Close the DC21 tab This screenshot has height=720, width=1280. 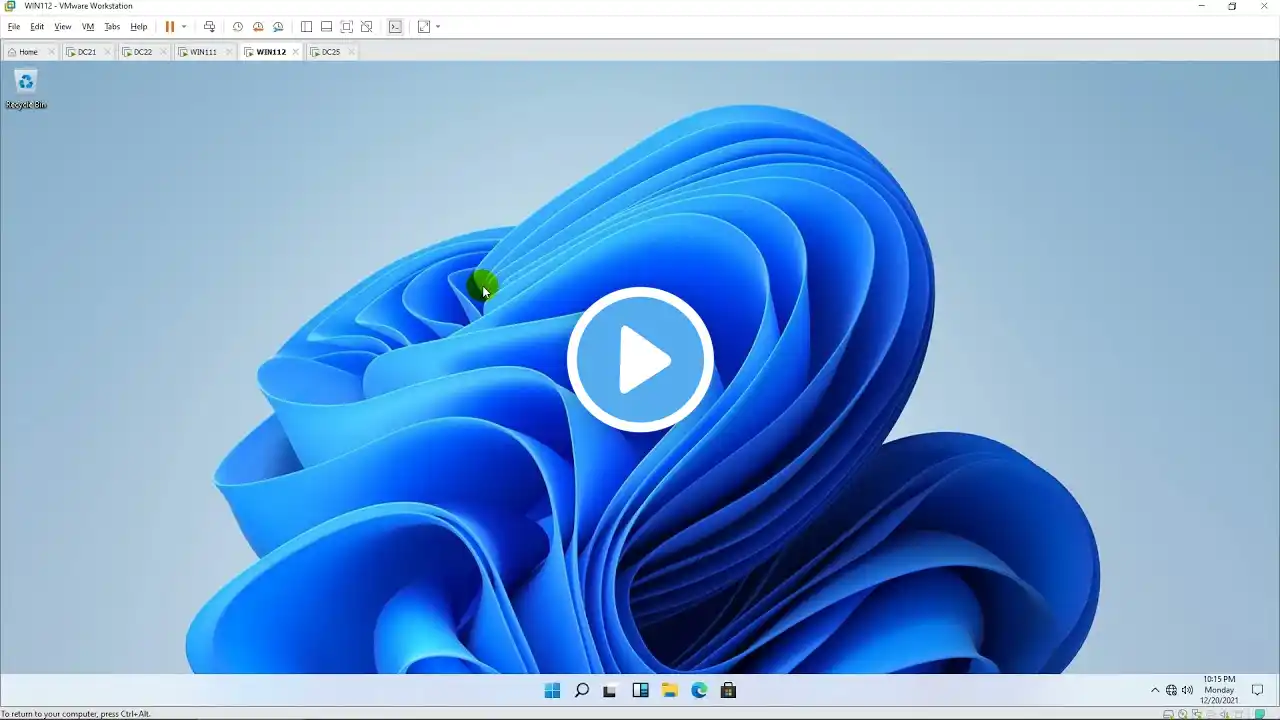pyautogui.click(x=105, y=52)
